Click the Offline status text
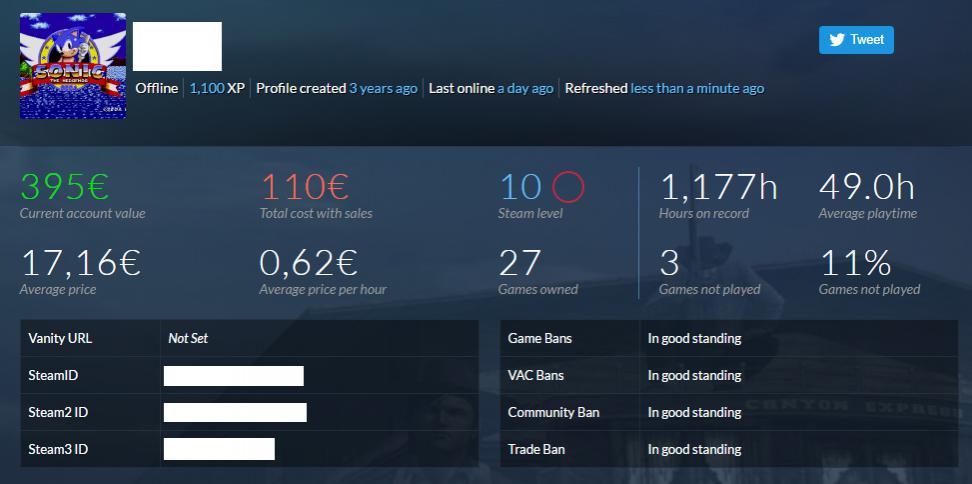 tap(157, 88)
